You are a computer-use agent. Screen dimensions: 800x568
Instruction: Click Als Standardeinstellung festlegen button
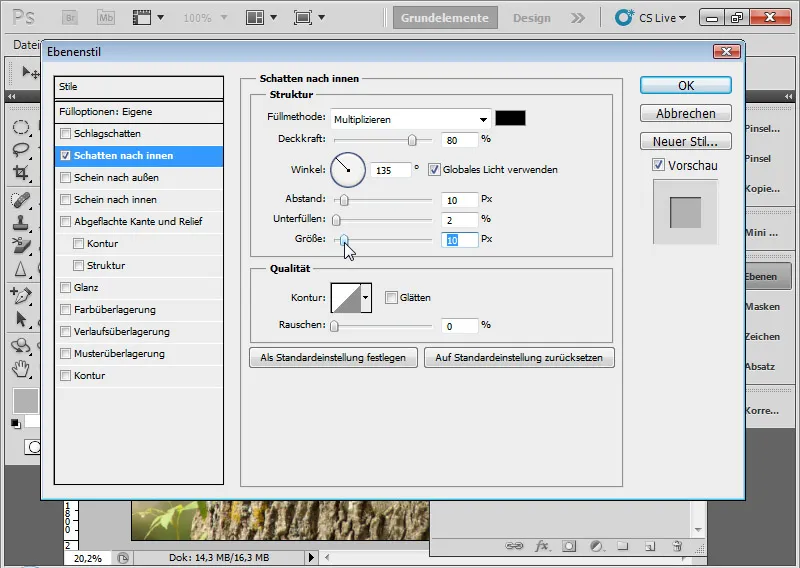coord(333,358)
